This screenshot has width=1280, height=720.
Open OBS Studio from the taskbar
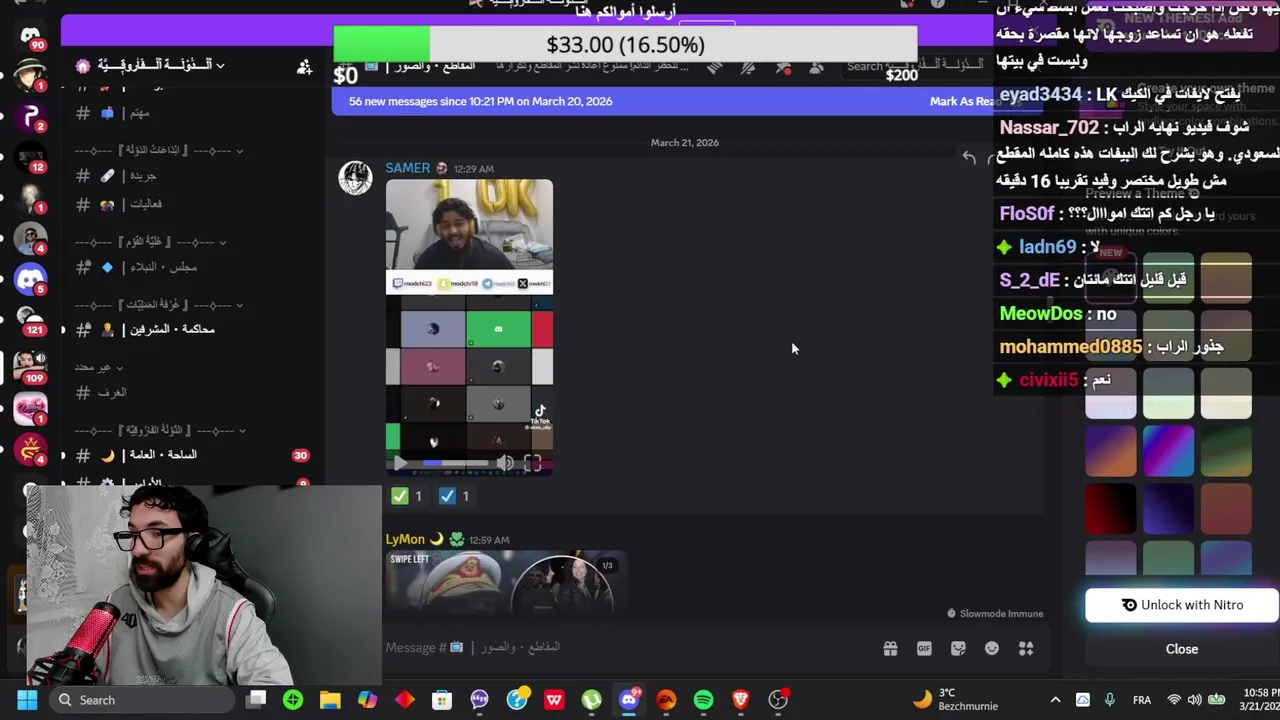778,700
